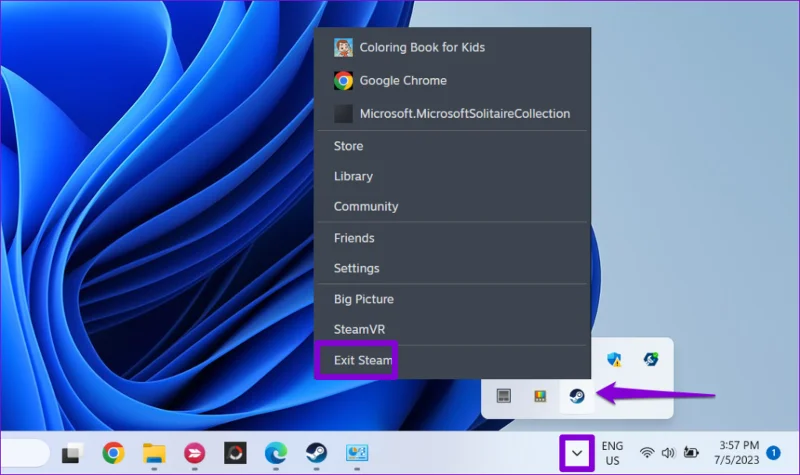800x475 pixels.
Task: Click Windows Security shield tray icon
Action: point(614,359)
